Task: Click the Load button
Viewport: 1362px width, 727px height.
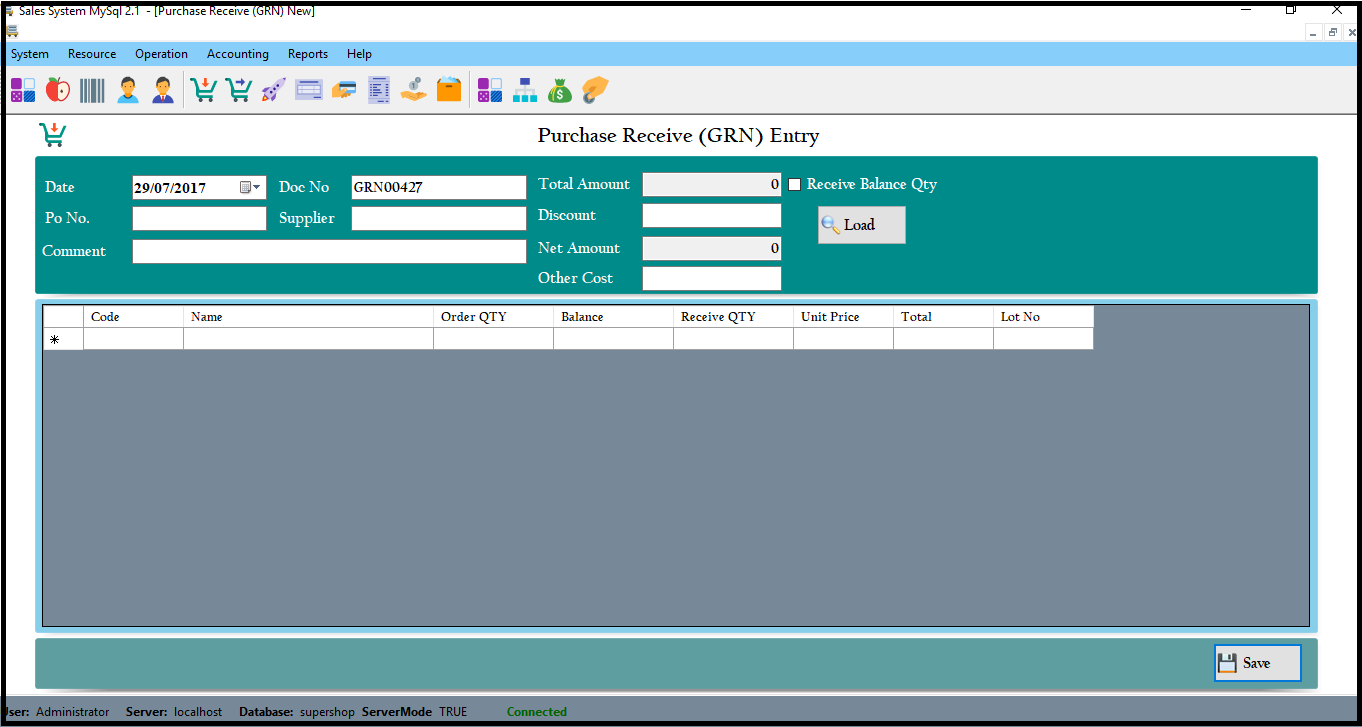Action: [x=861, y=225]
